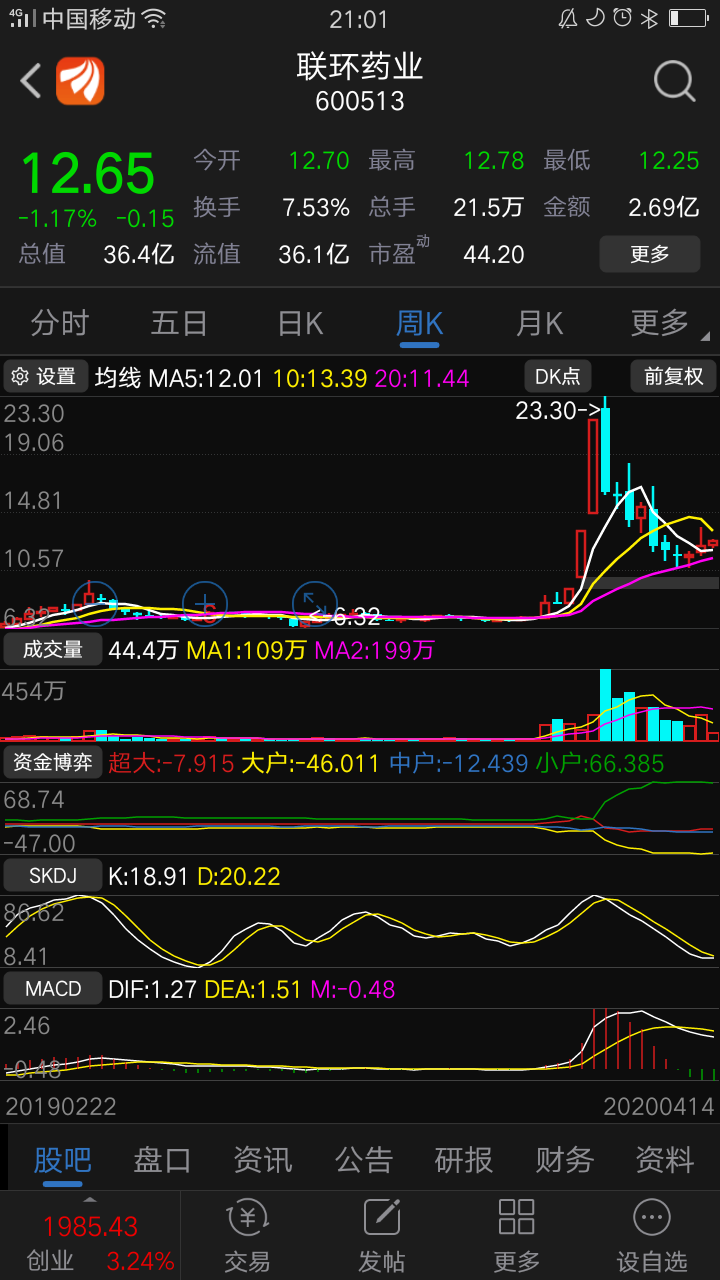Open the 股吧 tab

point(62,1160)
